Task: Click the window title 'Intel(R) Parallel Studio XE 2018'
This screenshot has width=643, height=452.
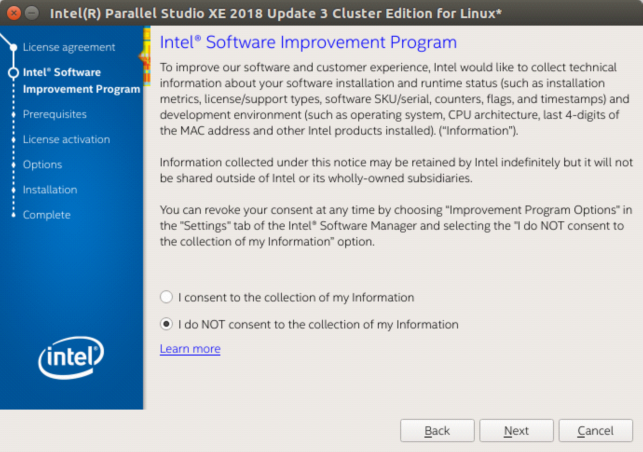Action: pyautogui.click(x=276, y=13)
